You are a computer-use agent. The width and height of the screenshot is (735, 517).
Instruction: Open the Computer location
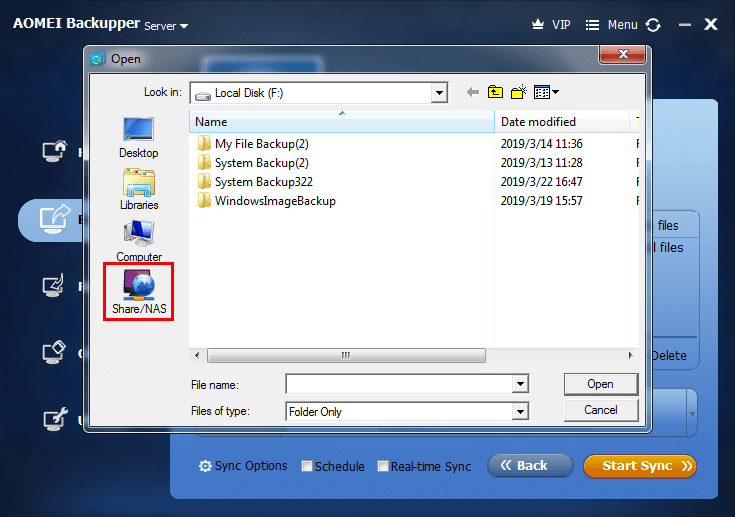(x=139, y=241)
